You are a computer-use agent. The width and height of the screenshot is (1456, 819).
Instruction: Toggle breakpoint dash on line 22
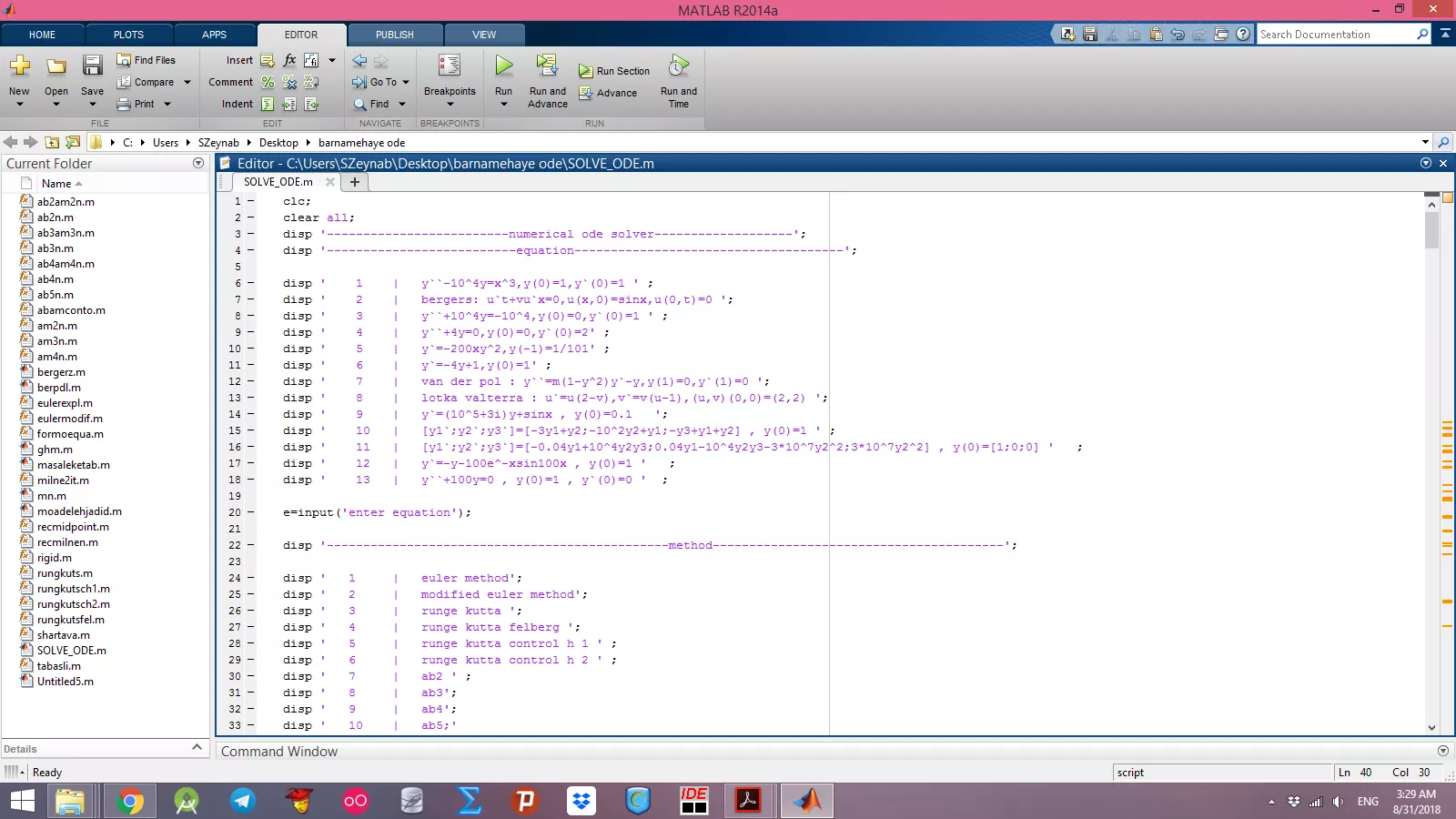tap(250, 545)
